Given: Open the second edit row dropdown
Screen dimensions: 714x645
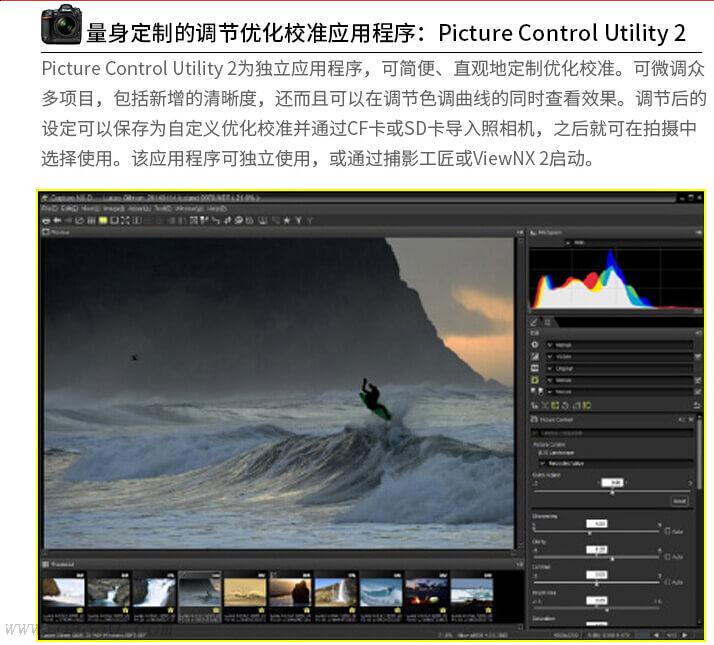Looking at the screenshot, I should click(x=619, y=357).
